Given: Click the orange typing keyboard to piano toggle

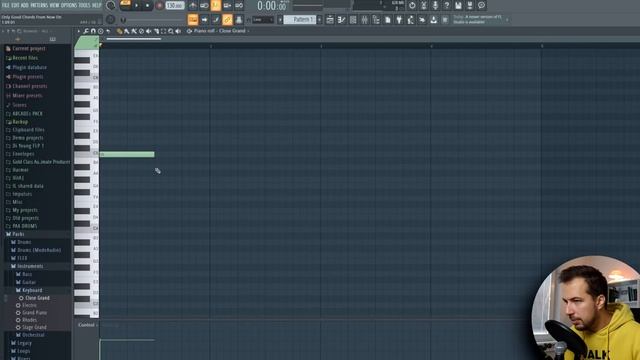Looking at the screenshot, I should tap(193, 20).
